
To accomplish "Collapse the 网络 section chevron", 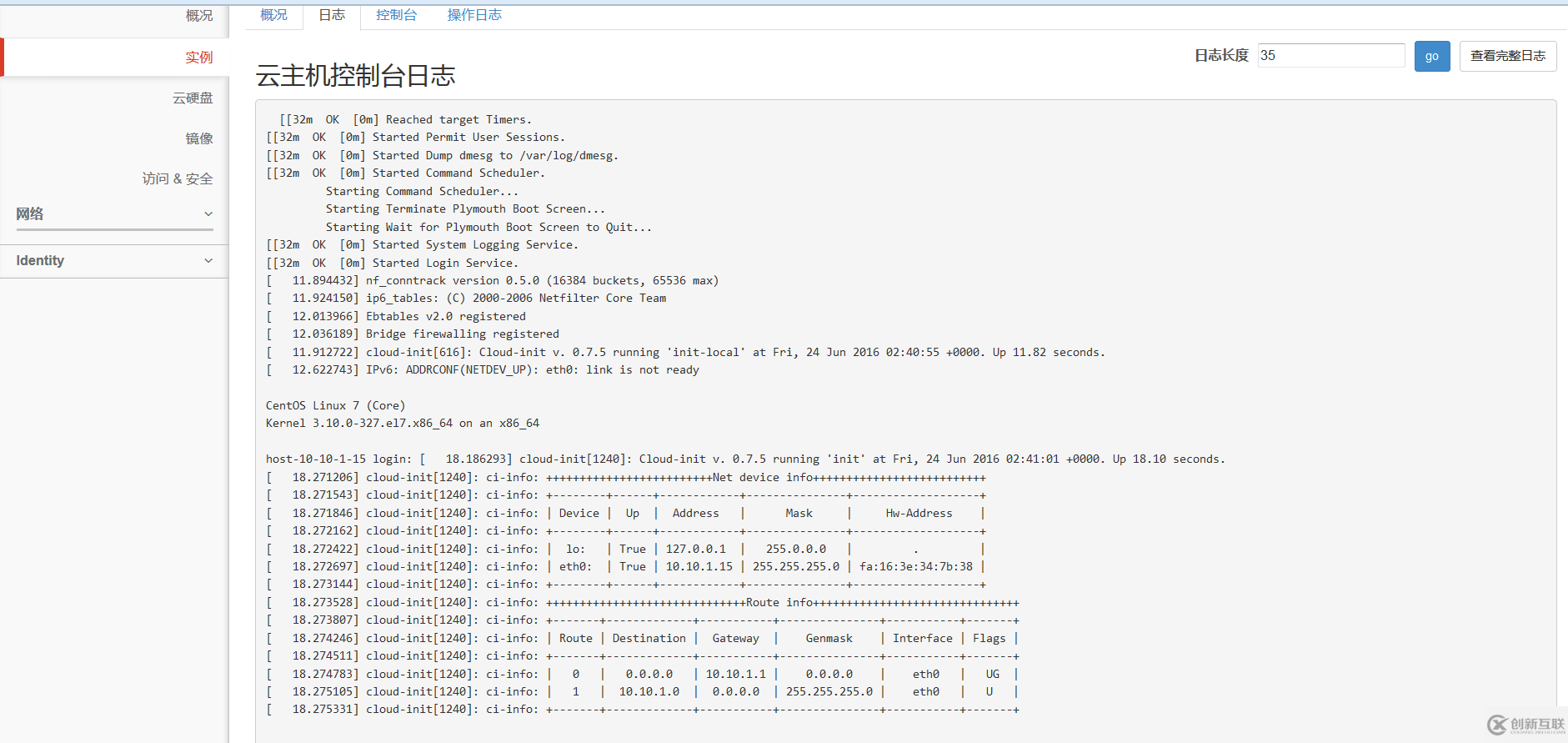I will 208,214.
